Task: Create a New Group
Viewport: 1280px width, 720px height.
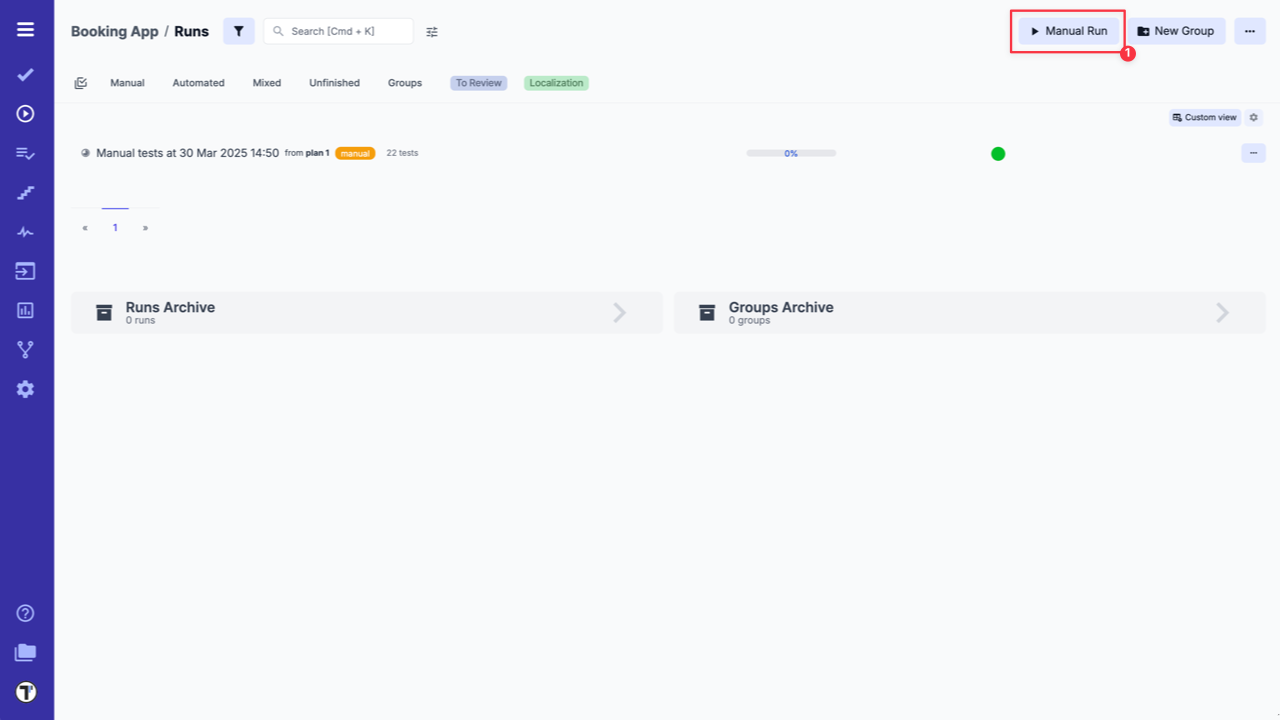Action: 1177,31
